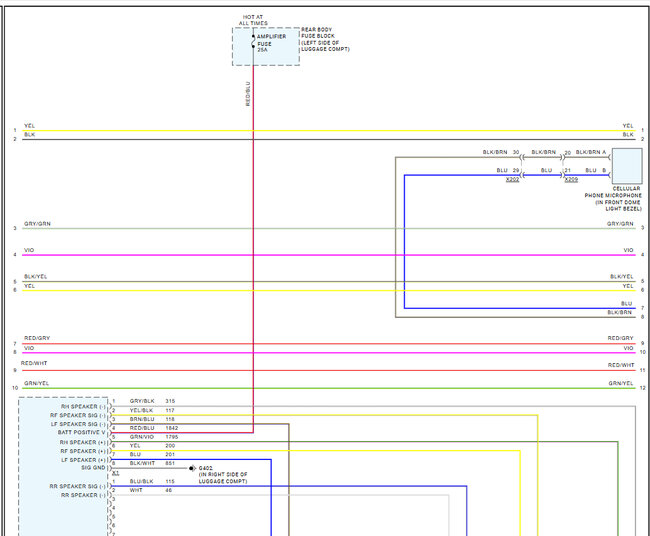Click the "RF SPEAKER SIG (-)" pin label
This screenshot has width=650, height=536.
pos(78,415)
